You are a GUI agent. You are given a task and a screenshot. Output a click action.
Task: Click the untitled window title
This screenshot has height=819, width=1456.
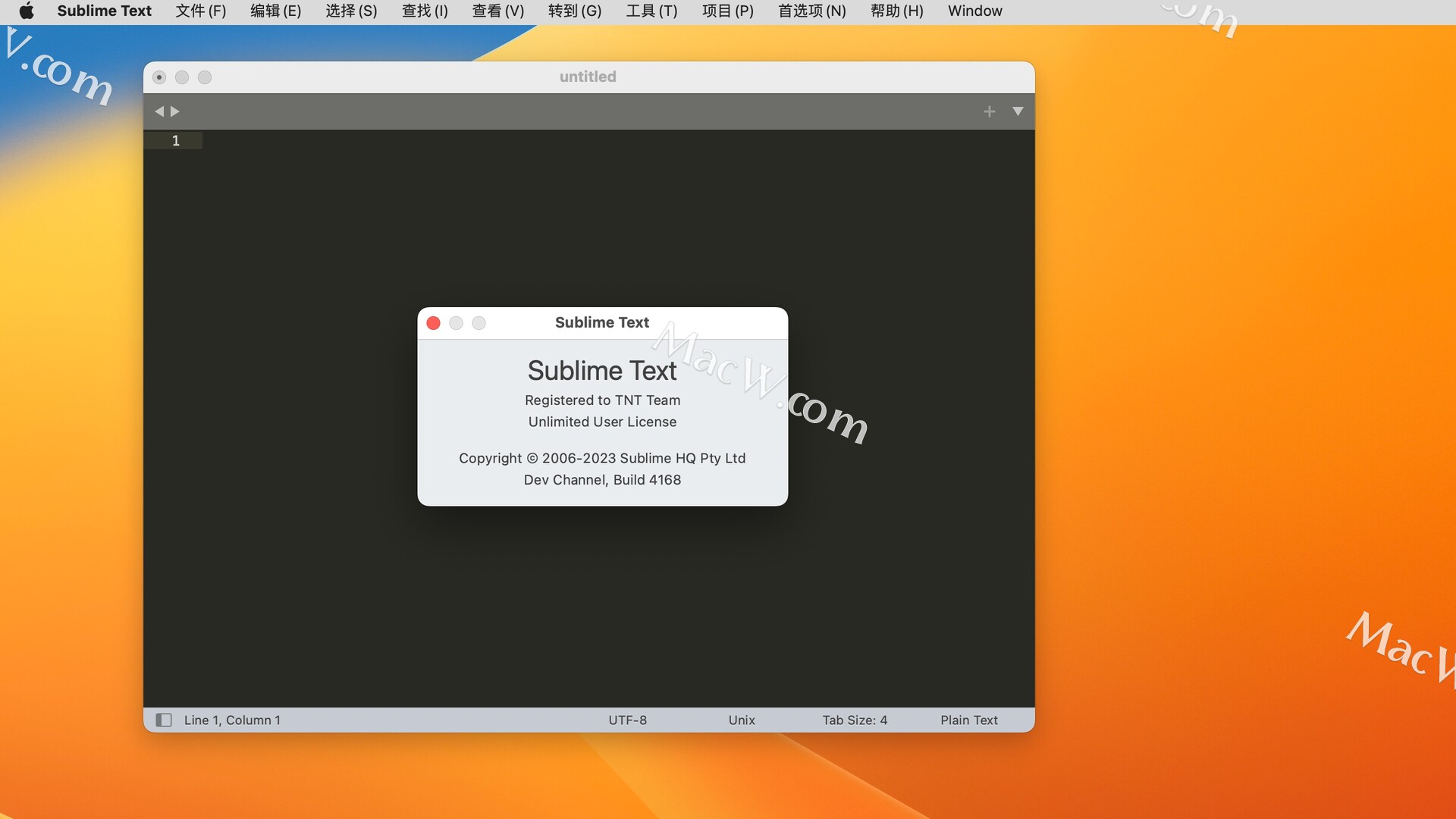(588, 77)
